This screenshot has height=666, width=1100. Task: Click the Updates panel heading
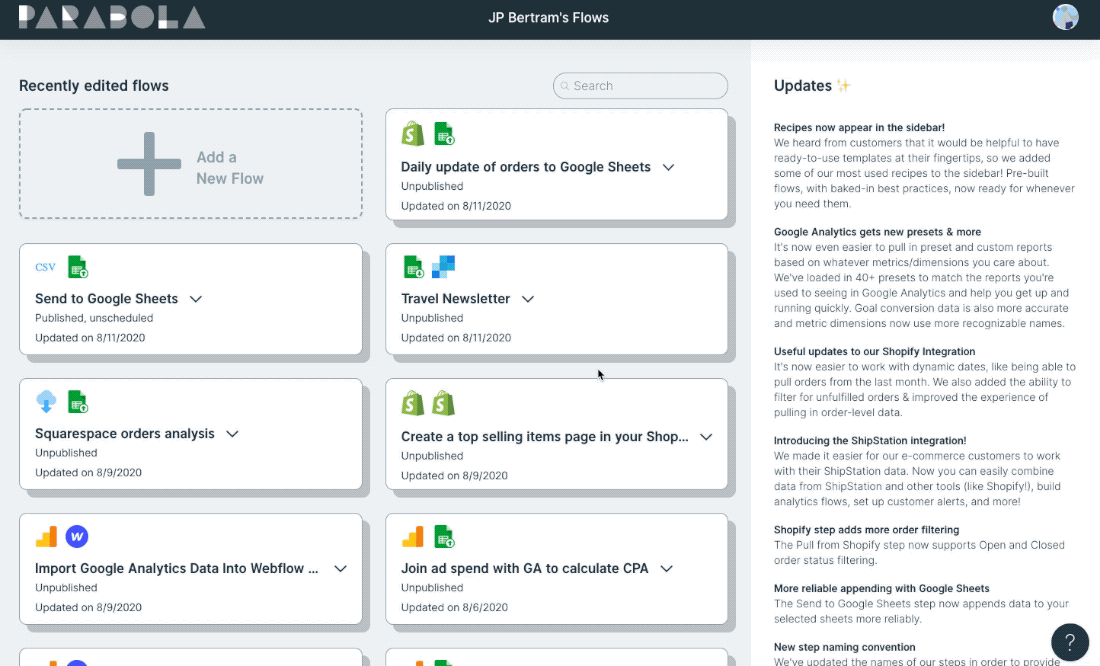803,86
